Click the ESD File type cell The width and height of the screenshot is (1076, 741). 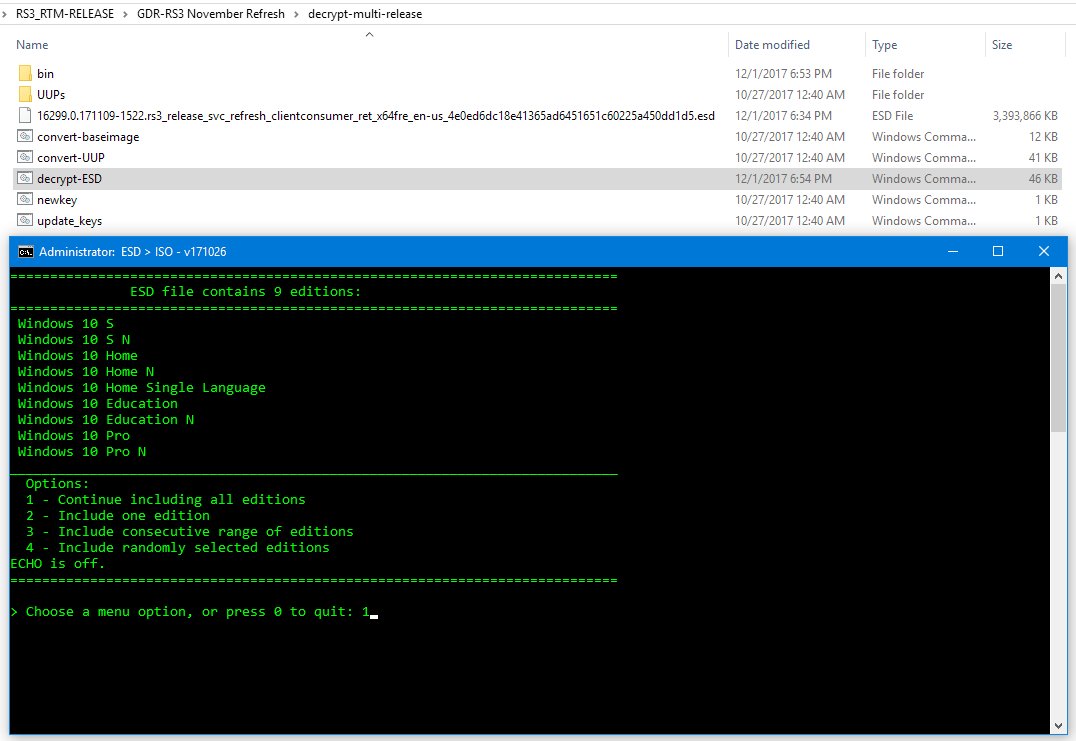(x=892, y=116)
